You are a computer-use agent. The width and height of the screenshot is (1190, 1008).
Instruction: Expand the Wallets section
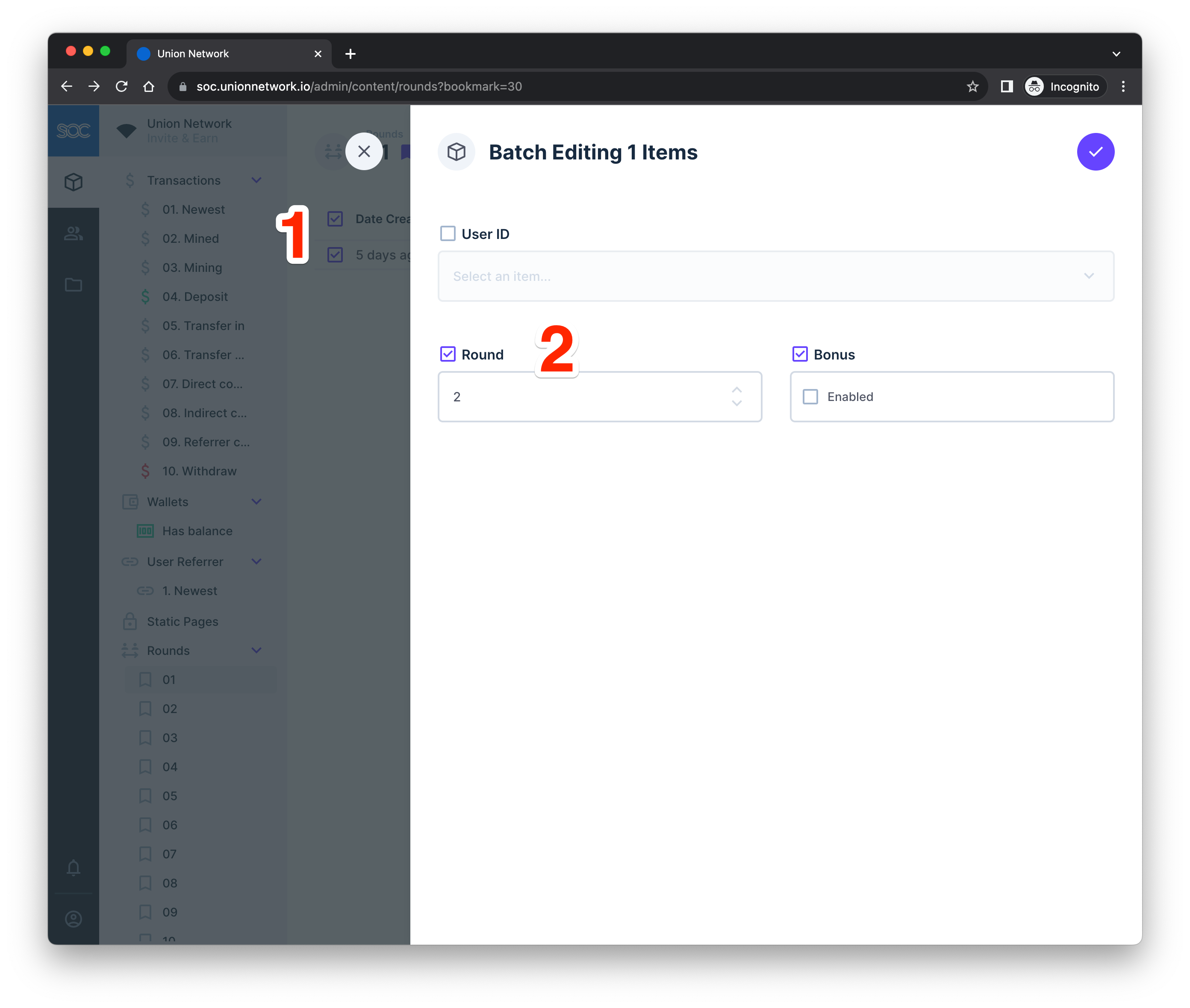point(256,502)
